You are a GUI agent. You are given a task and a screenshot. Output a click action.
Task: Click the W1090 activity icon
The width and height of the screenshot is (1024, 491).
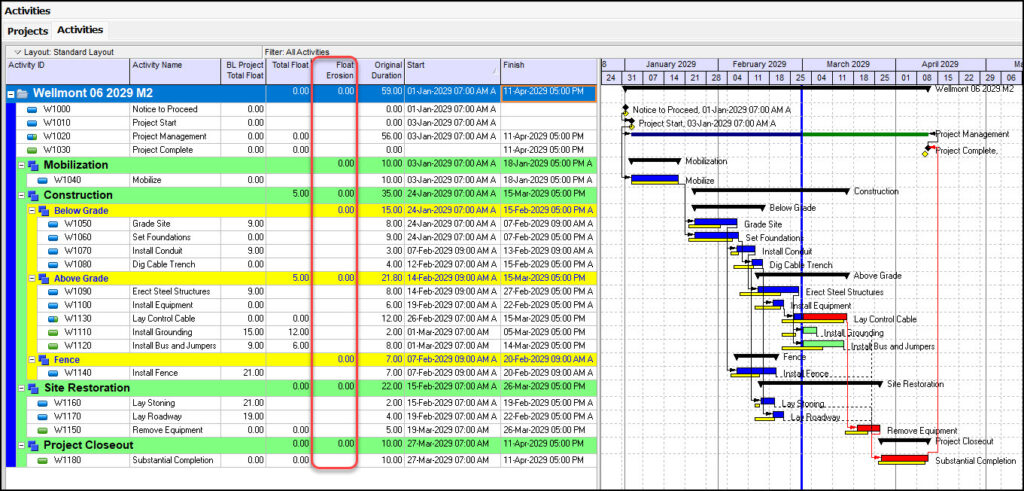point(53,292)
